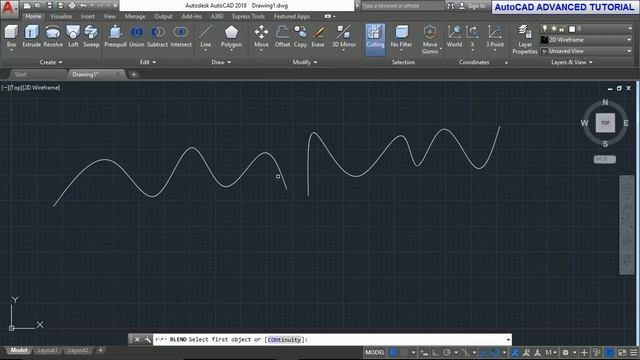Toggle the Culling selection option

(375, 40)
